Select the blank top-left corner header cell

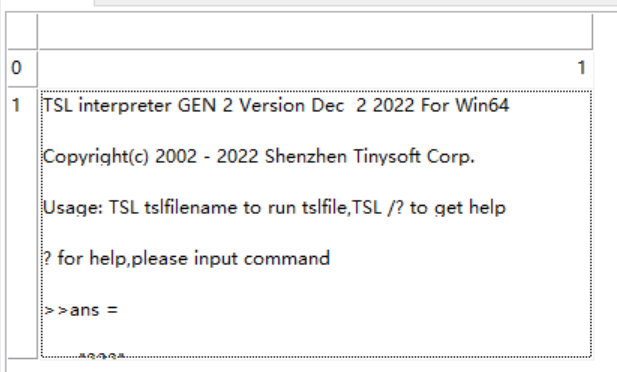22,31
